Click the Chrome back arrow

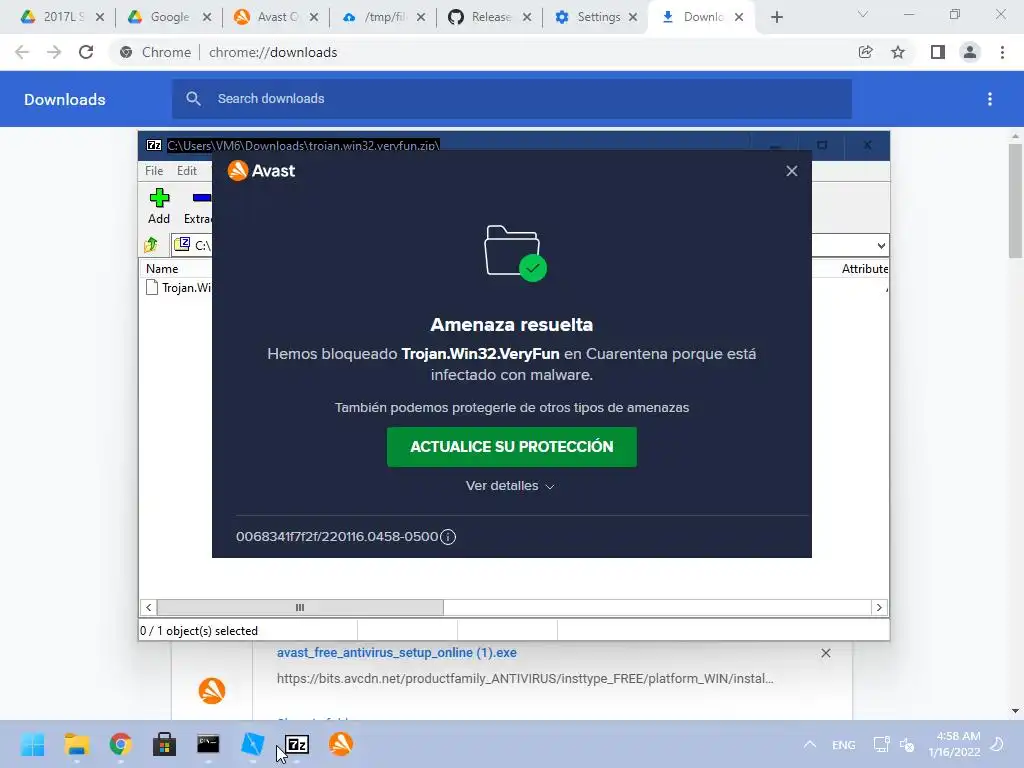[x=22, y=52]
